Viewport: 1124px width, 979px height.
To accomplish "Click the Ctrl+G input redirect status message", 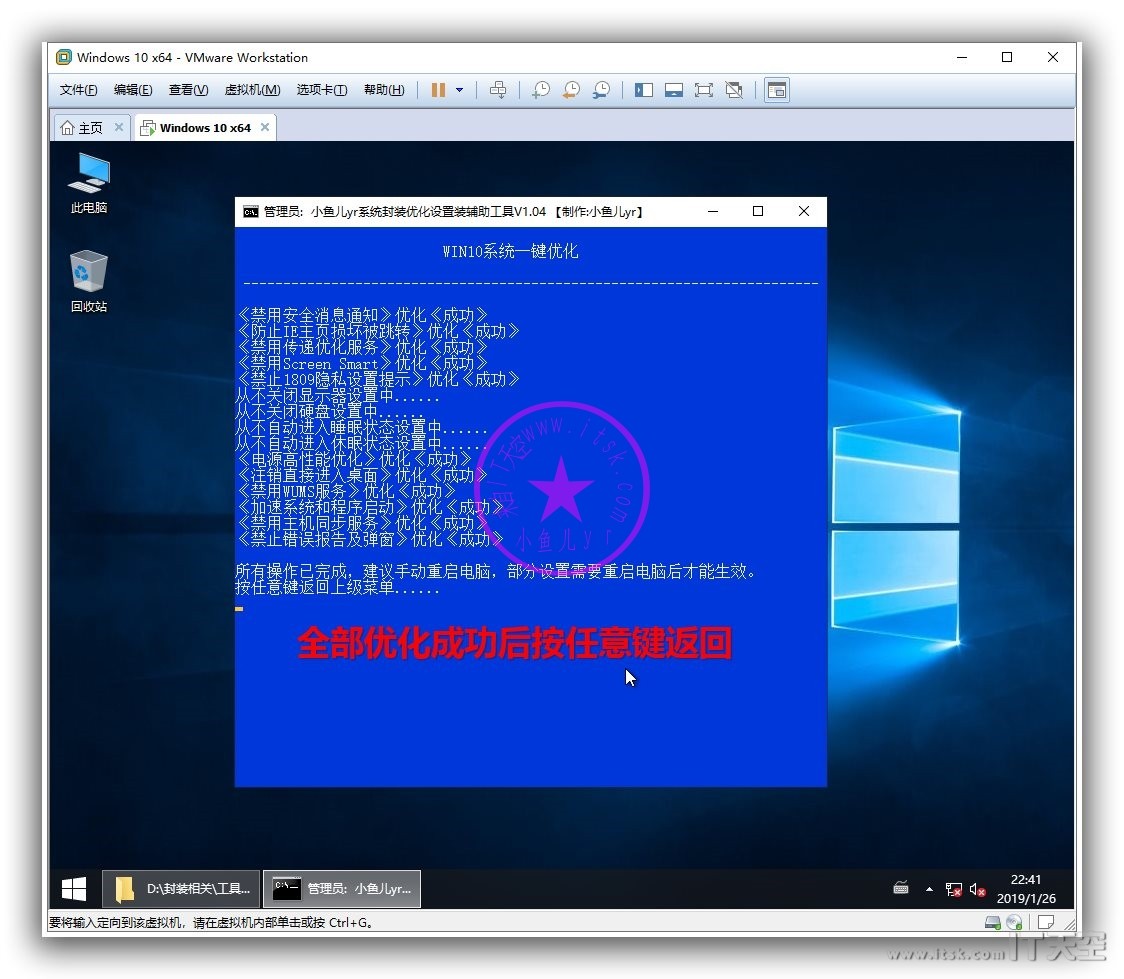I will click(x=211, y=922).
